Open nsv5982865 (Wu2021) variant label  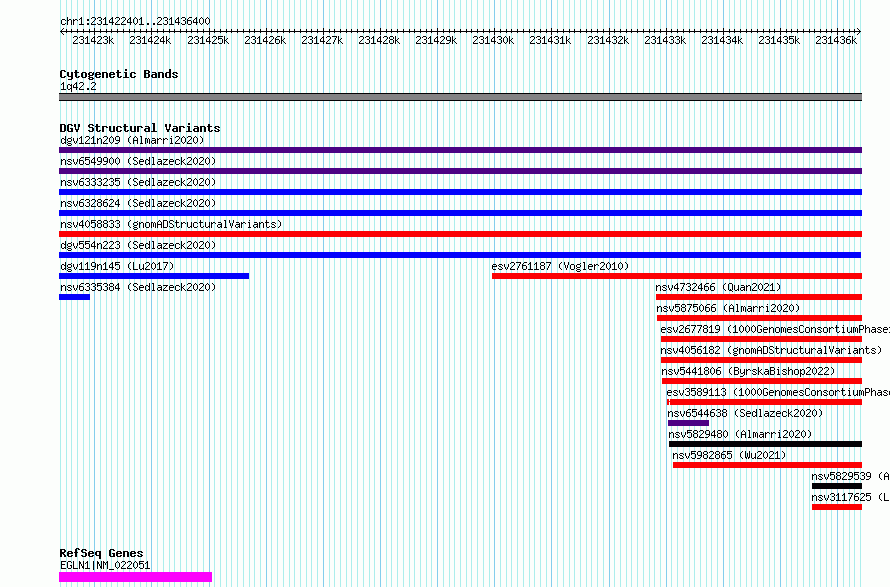729,455
